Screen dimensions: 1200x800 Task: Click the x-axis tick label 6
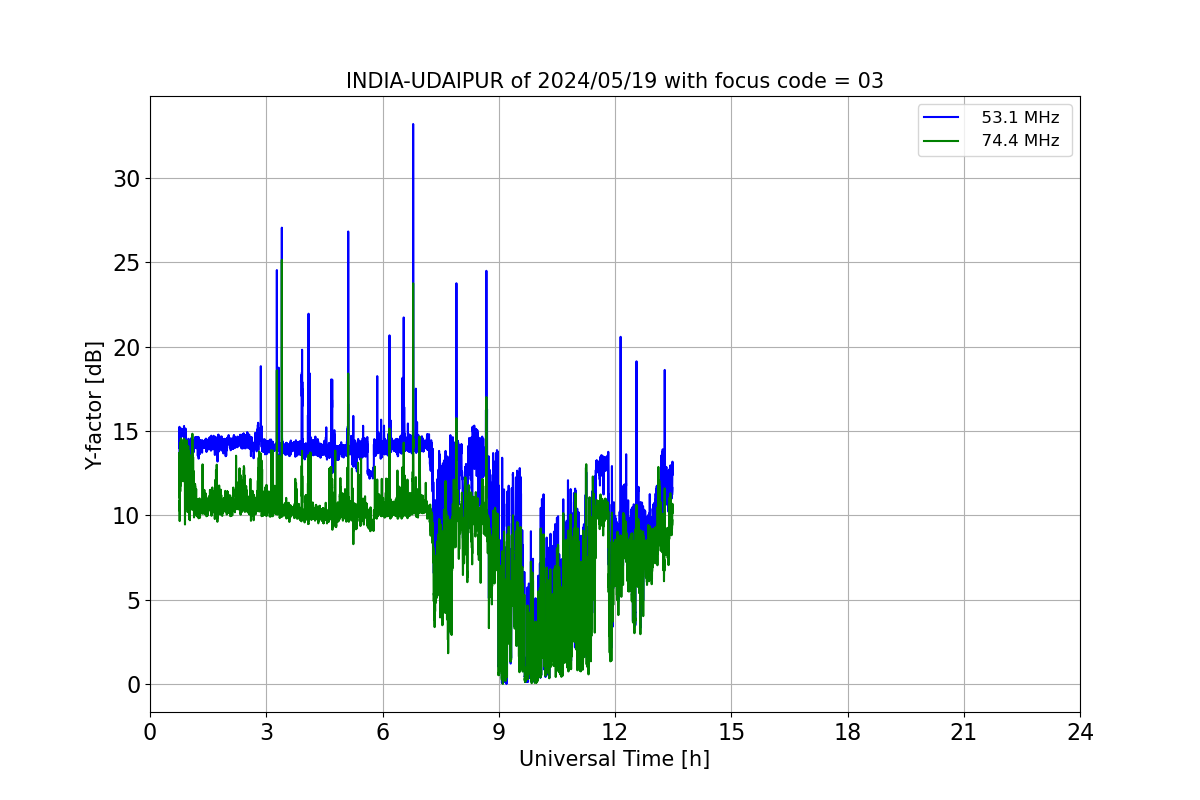coord(382,732)
